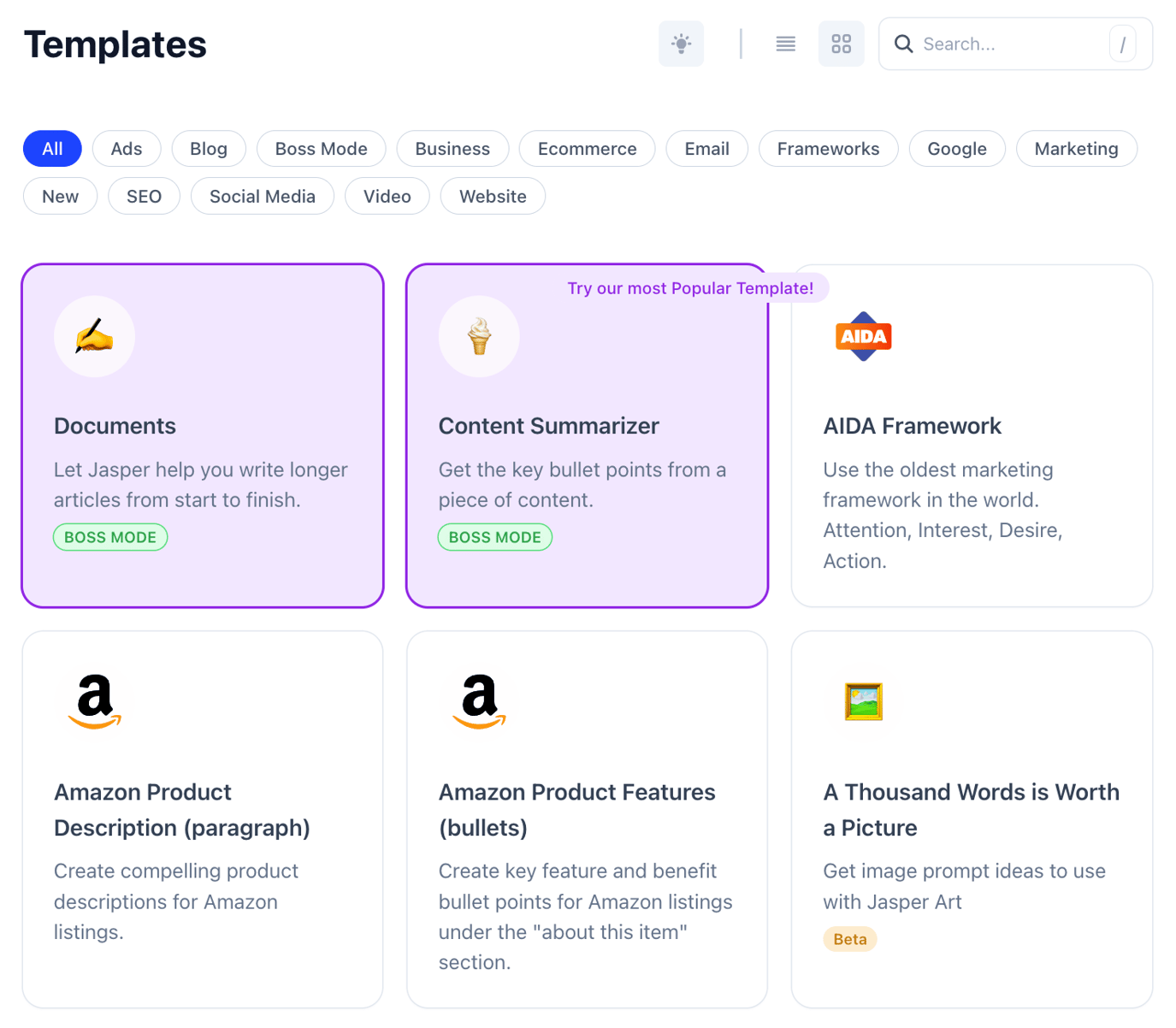Click the search magnifier icon
The image size is (1176, 1028).
pyautogui.click(x=903, y=44)
